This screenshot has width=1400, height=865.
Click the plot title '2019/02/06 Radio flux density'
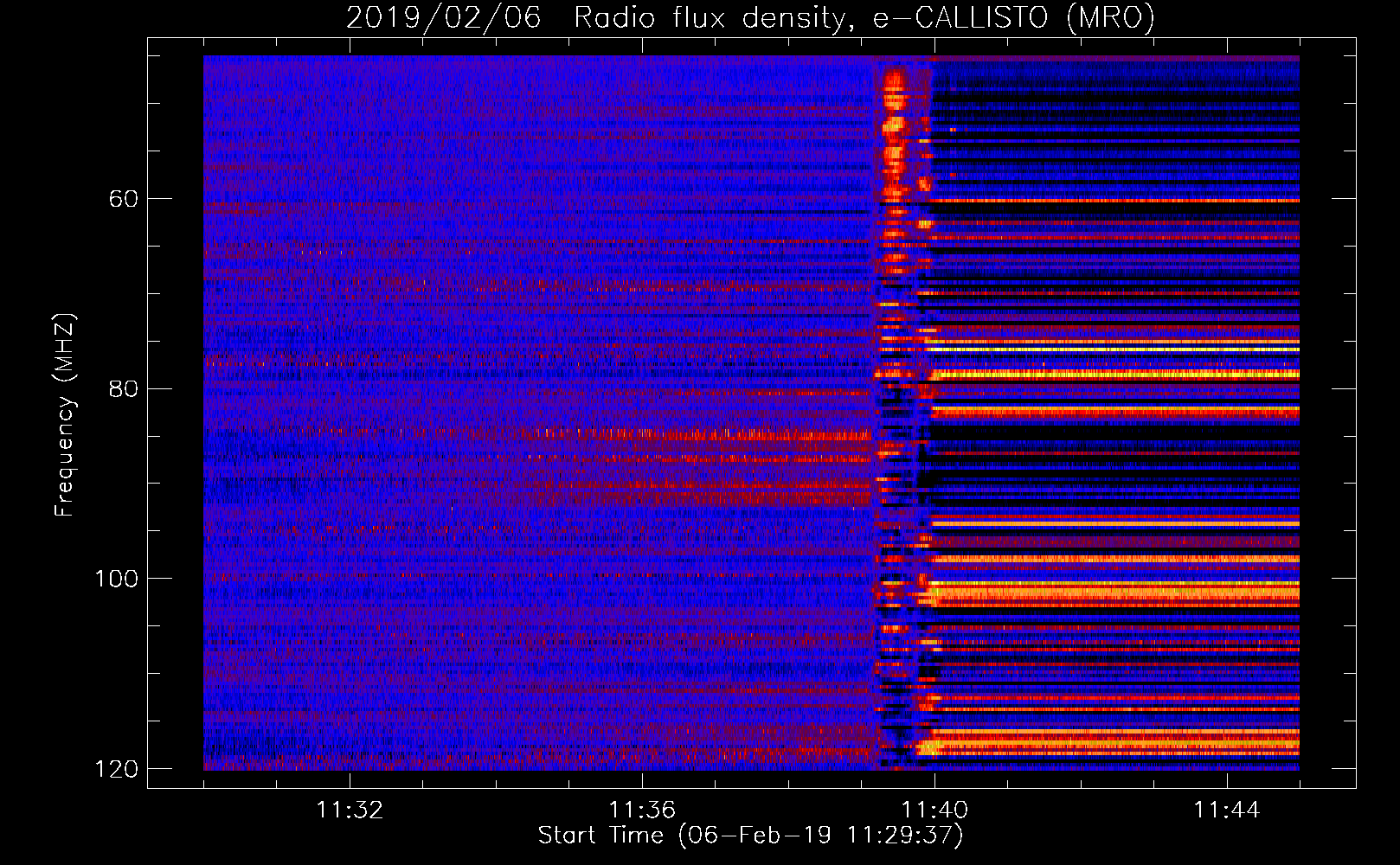point(750,17)
